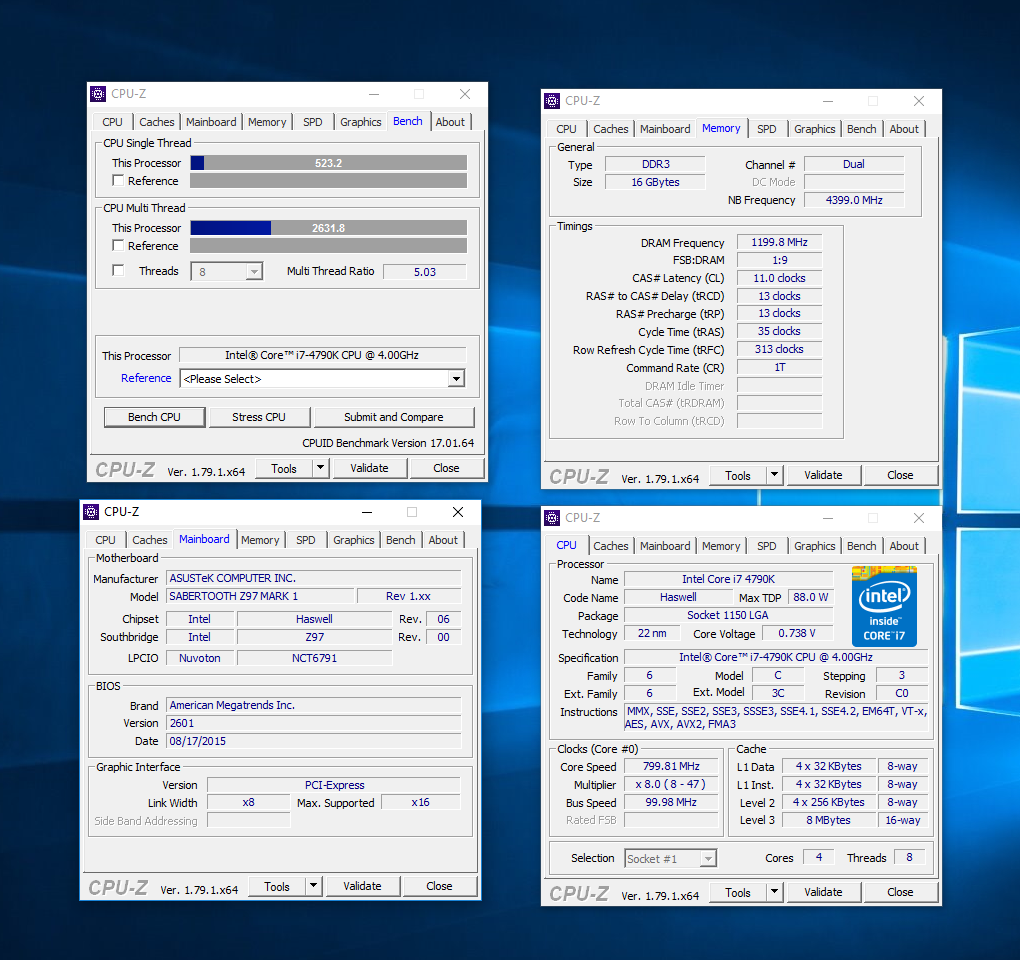Click the blue Reference link in the Bench window

click(146, 378)
